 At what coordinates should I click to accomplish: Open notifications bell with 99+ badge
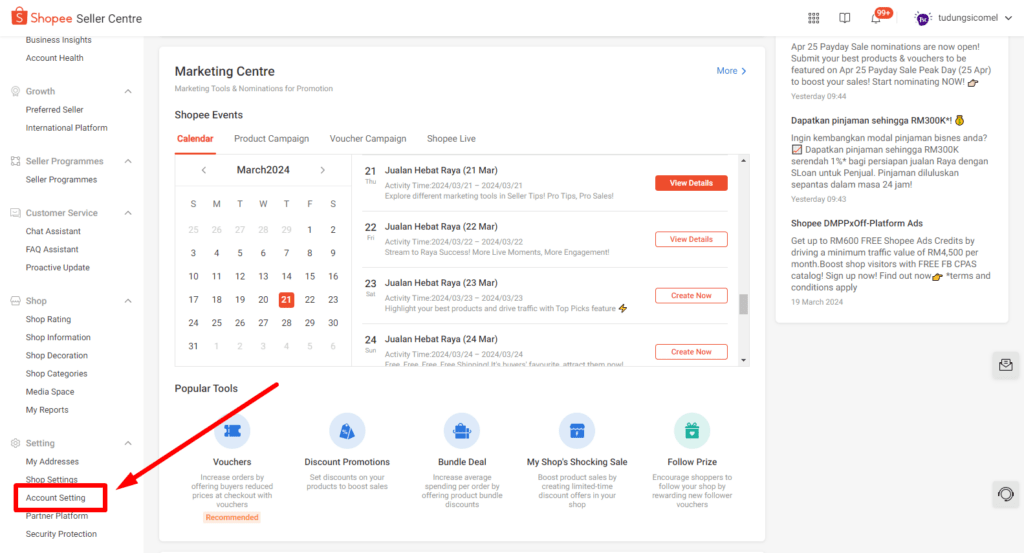point(876,18)
